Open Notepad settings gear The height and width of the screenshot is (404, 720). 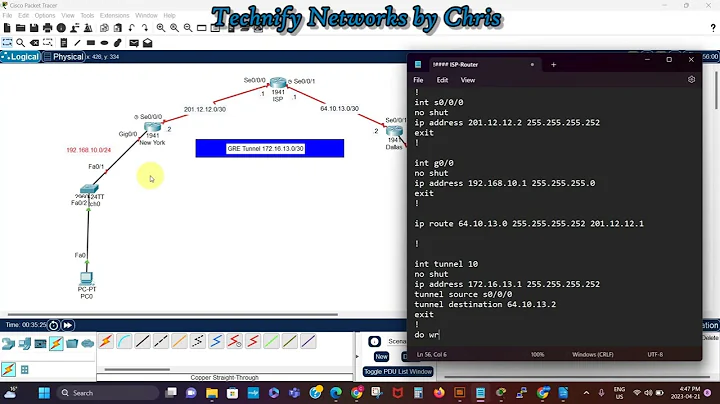tap(692, 79)
